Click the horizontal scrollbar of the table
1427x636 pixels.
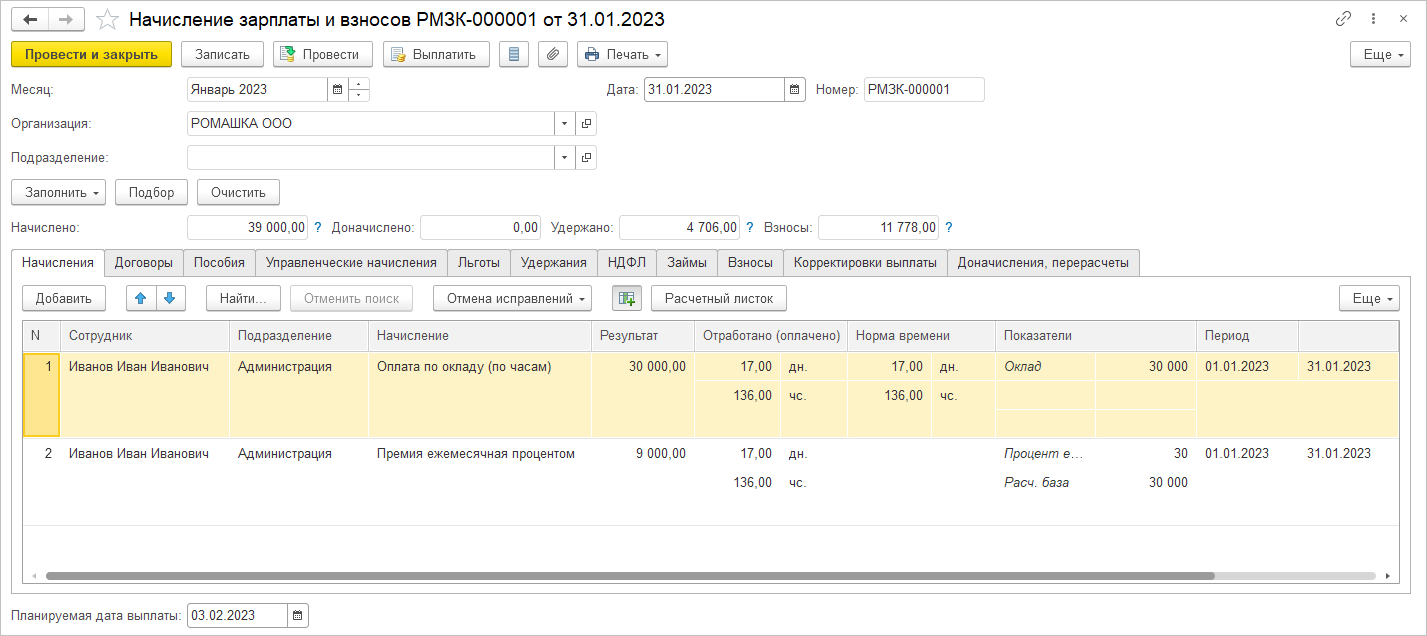pyautogui.click(x=630, y=577)
